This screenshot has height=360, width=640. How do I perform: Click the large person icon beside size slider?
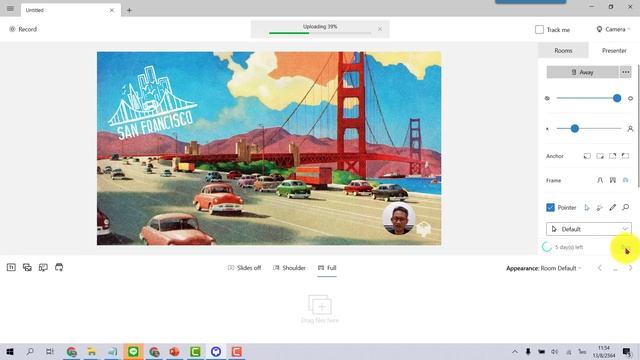[x=630, y=129]
